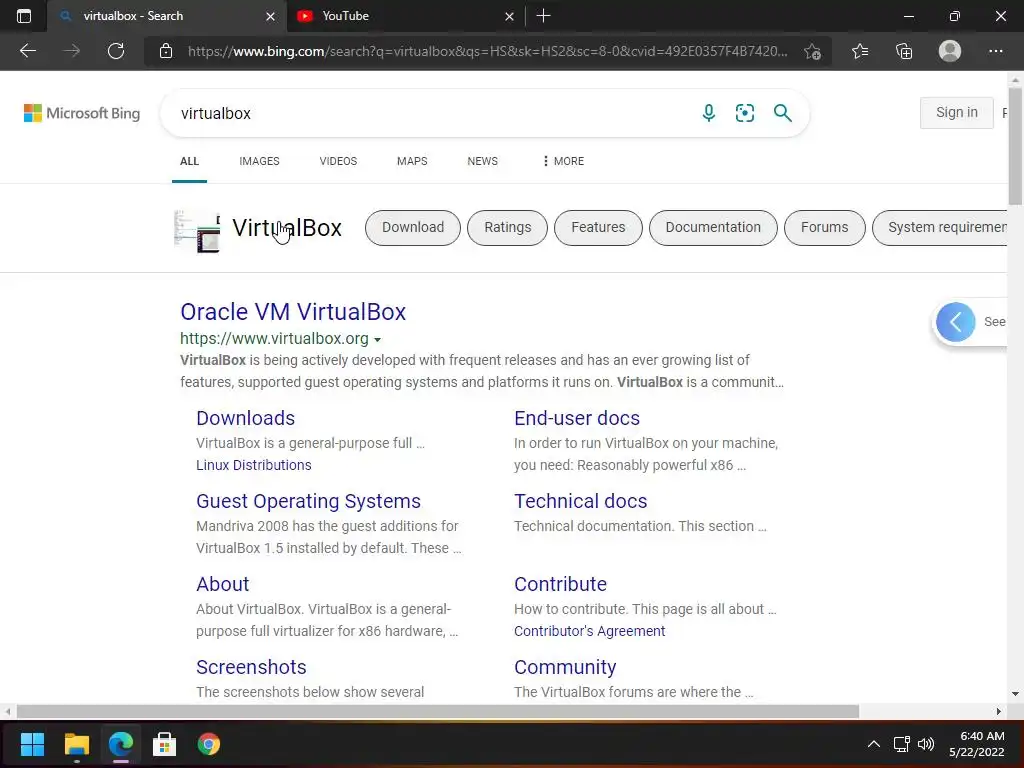
Task: Switch to NEWS results
Action: tap(483, 161)
